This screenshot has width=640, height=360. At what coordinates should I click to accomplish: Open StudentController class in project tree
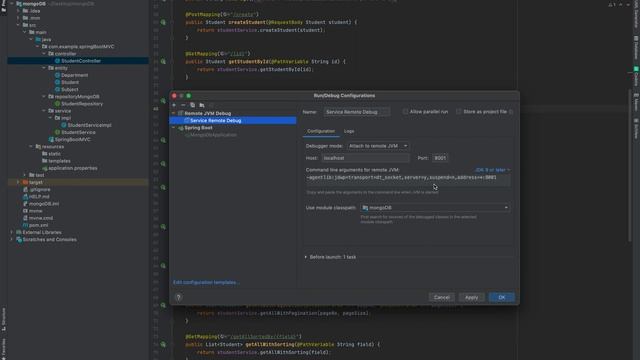[81, 61]
